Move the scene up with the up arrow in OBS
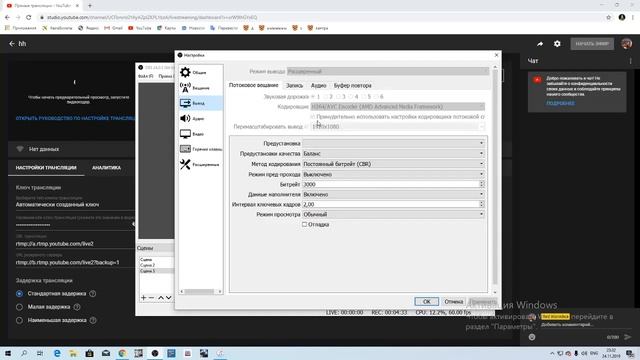 161,298
